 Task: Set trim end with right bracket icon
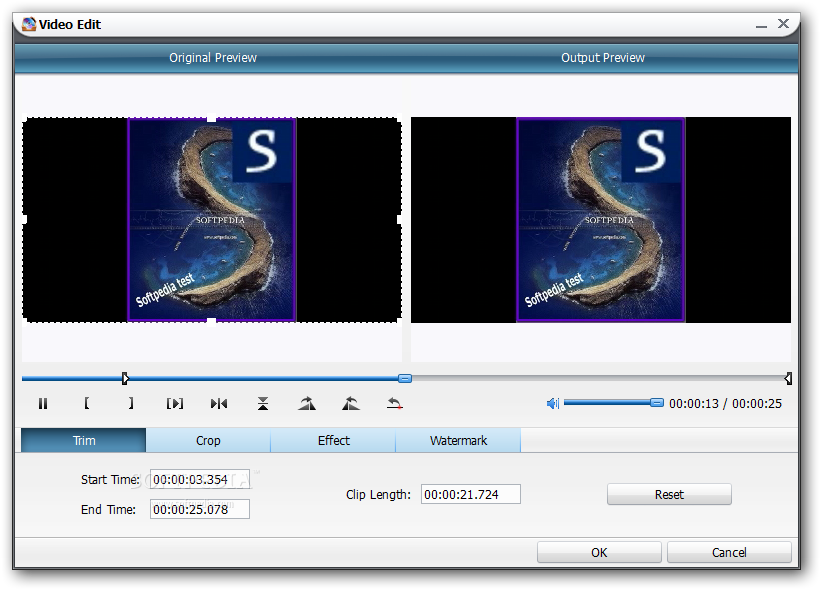131,403
